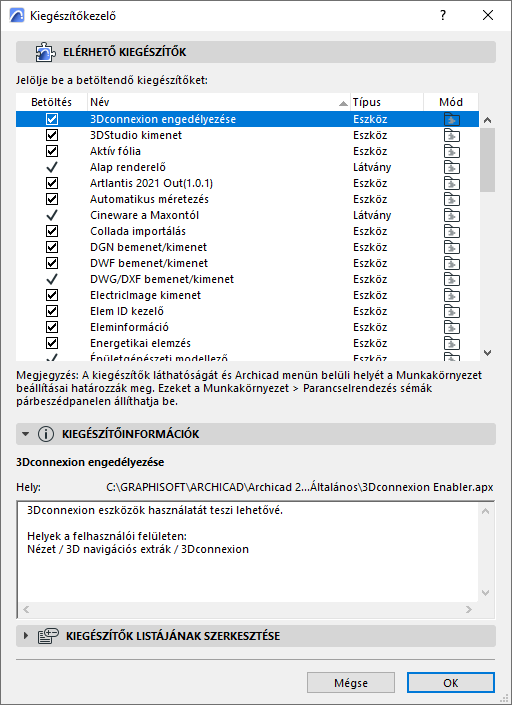Viewport: 512px width, 705px height.
Task: Select the DWG/DXF bemenet/kimenet row name
Action: pos(162,279)
